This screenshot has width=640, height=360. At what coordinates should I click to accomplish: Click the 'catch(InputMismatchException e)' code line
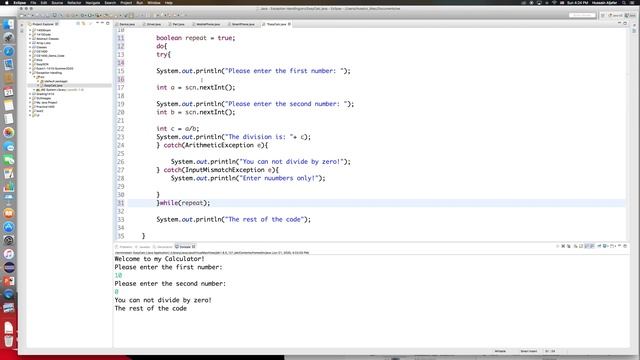(x=218, y=170)
